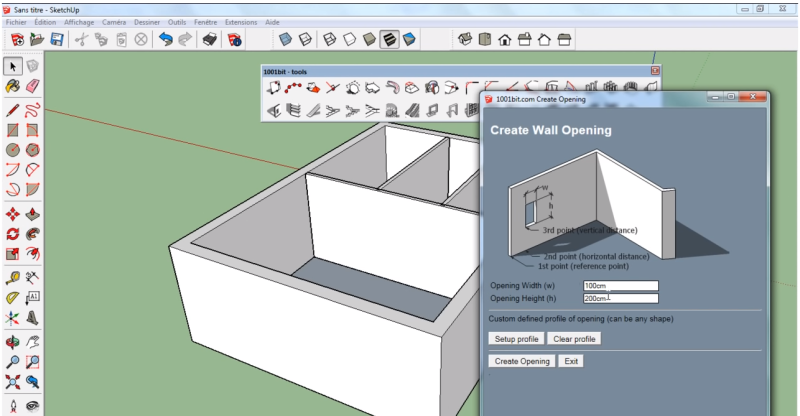Set camera to Front view house icon

click(505, 40)
